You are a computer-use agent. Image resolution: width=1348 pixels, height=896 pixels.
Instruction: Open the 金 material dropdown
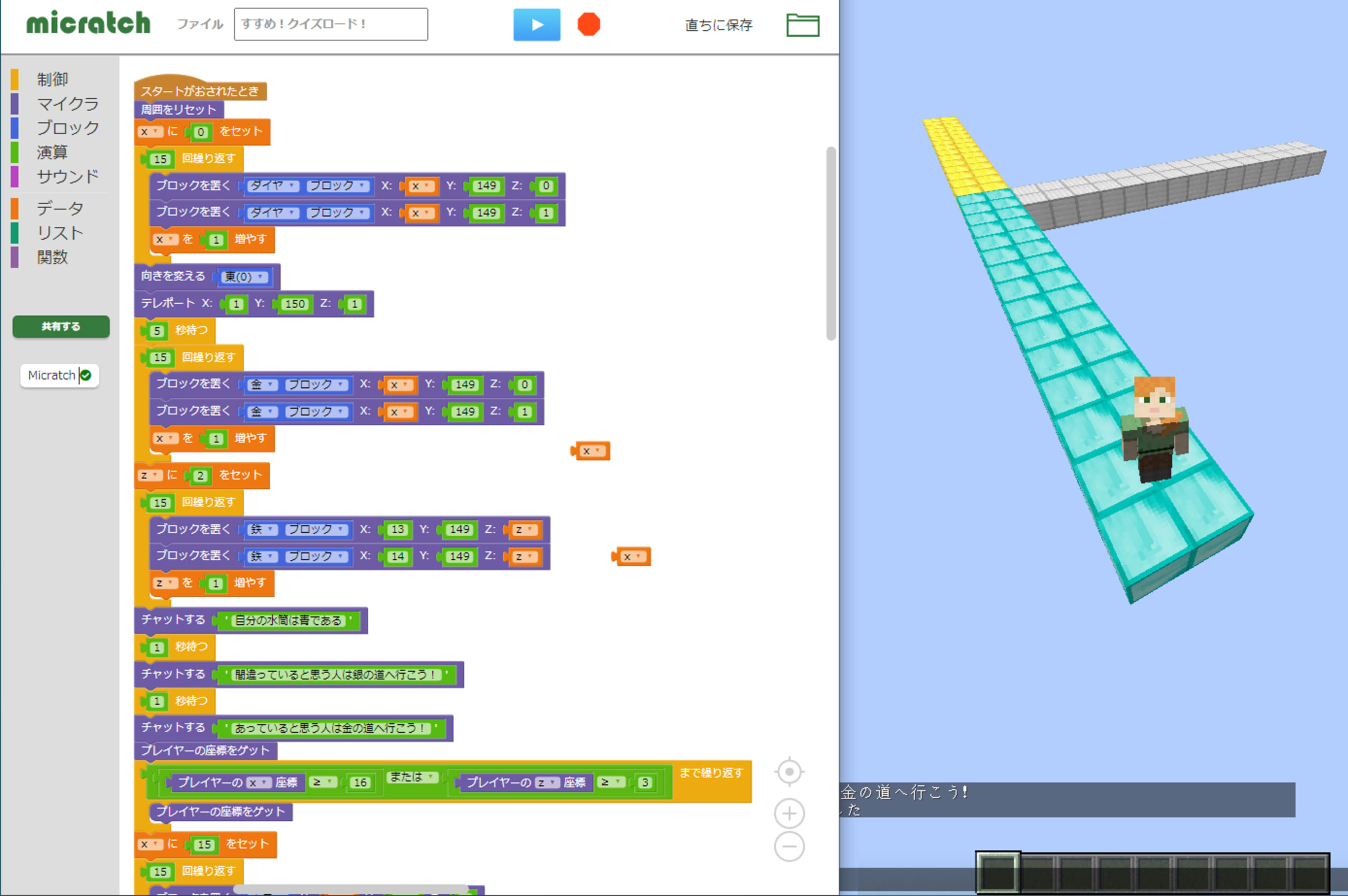[262, 385]
